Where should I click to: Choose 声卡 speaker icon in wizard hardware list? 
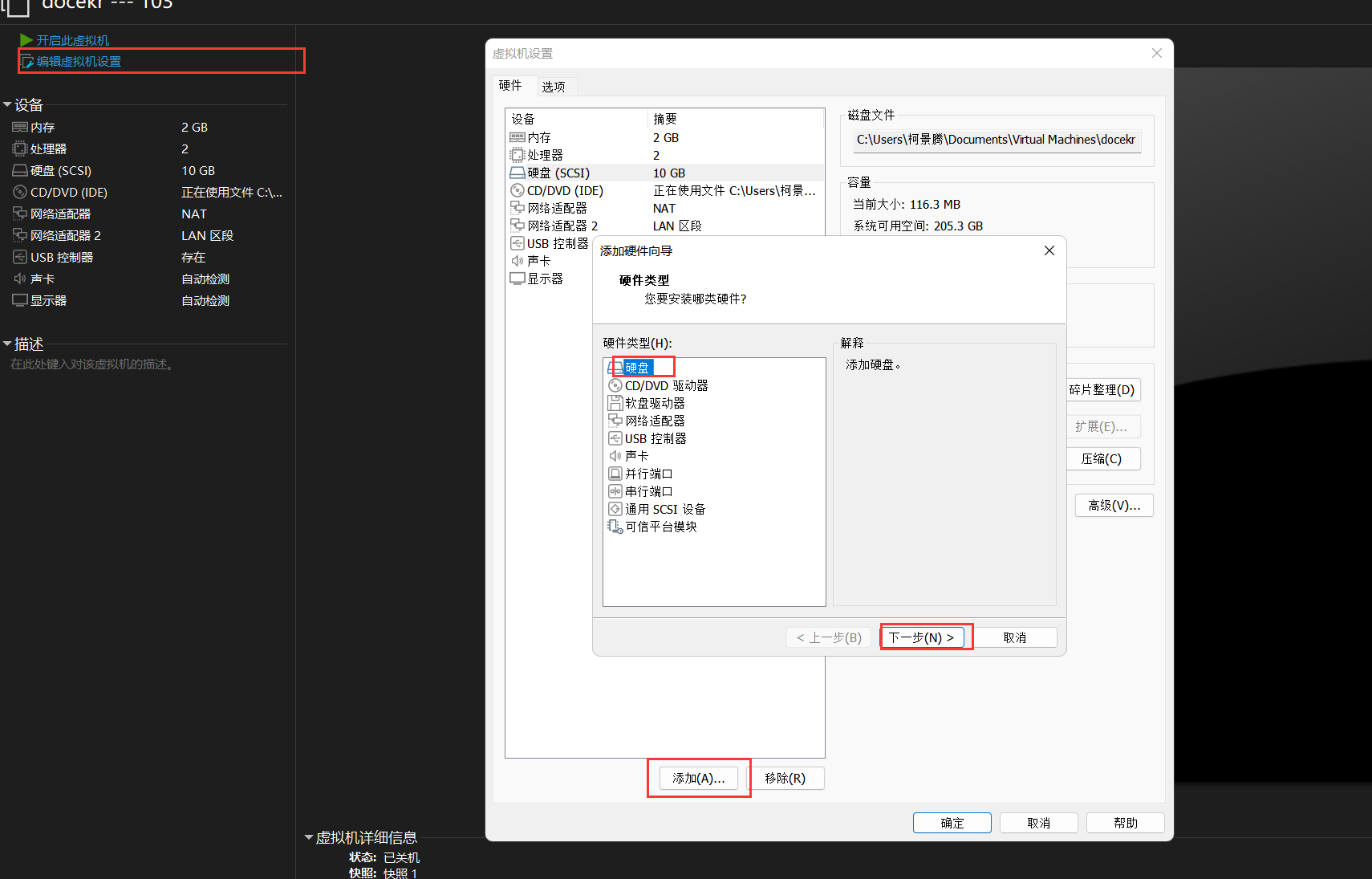(615, 456)
